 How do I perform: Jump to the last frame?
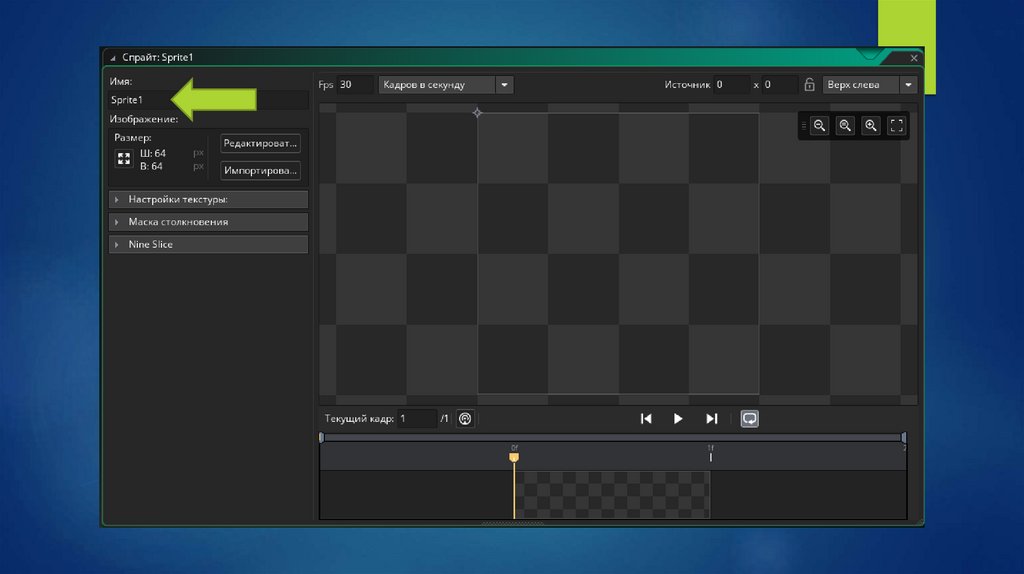click(711, 419)
